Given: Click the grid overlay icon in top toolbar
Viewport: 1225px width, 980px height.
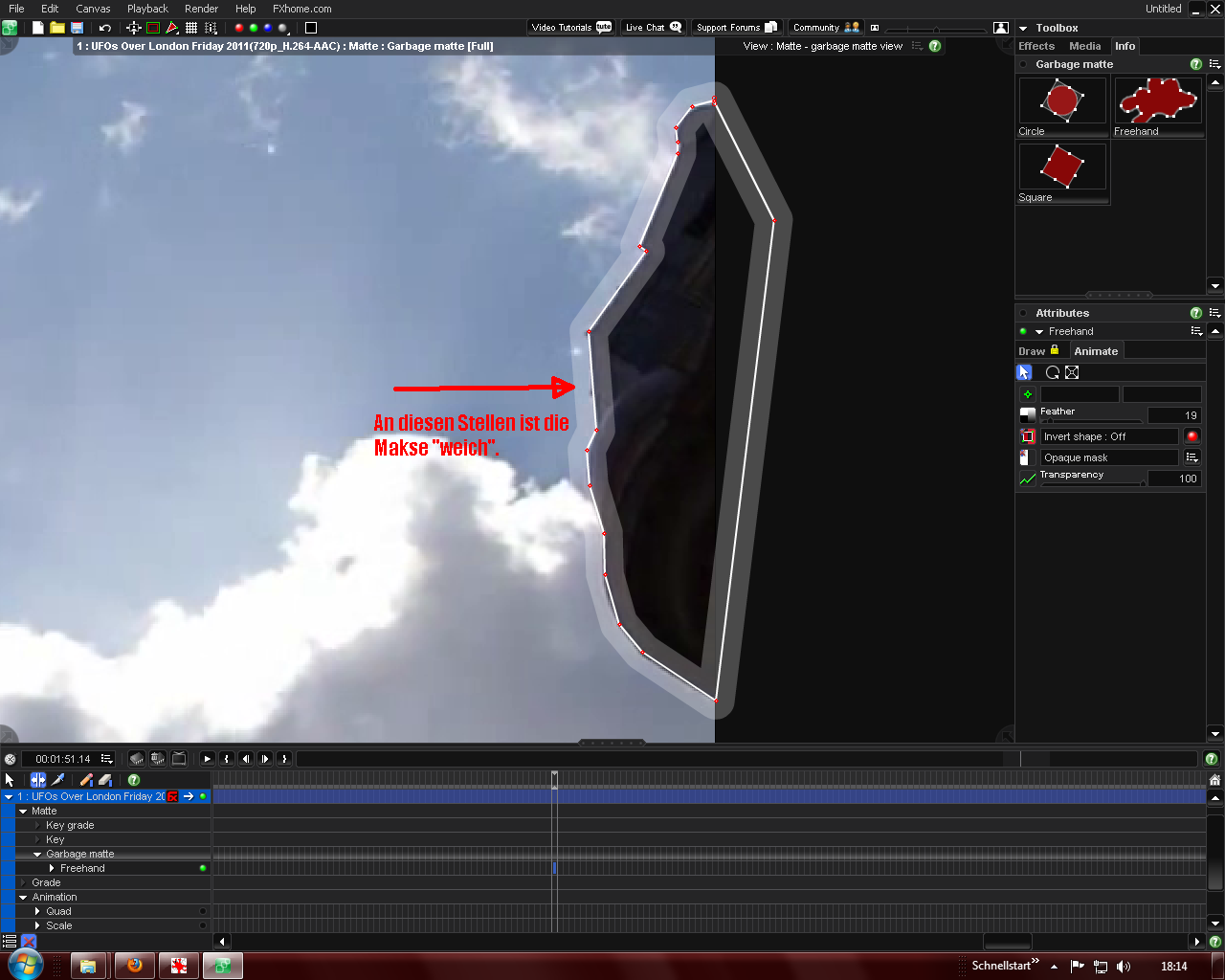Looking at the screenshot, I should pos(191,28).
